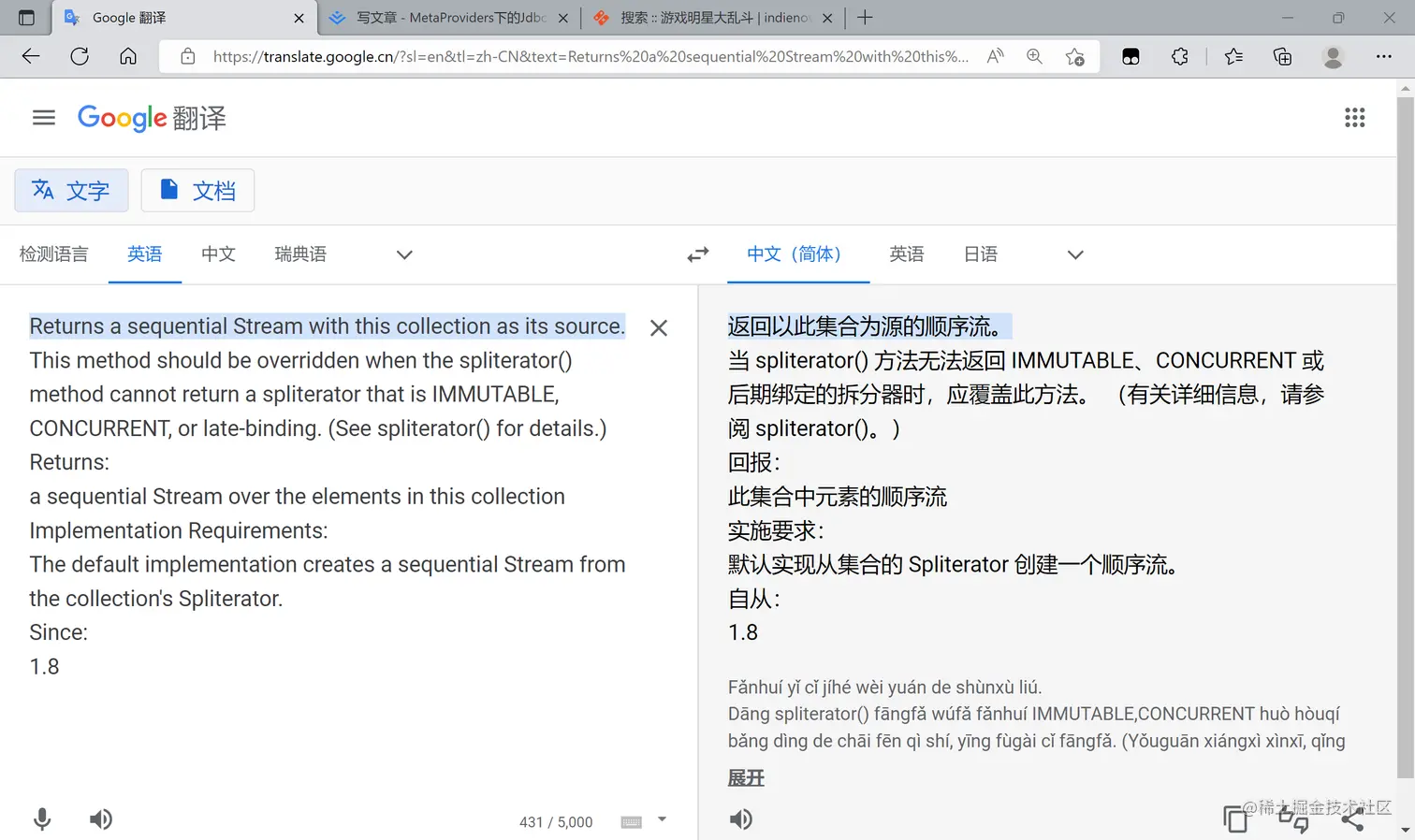
Task: Open the browser extensions menu
Action: [1180, 56]
